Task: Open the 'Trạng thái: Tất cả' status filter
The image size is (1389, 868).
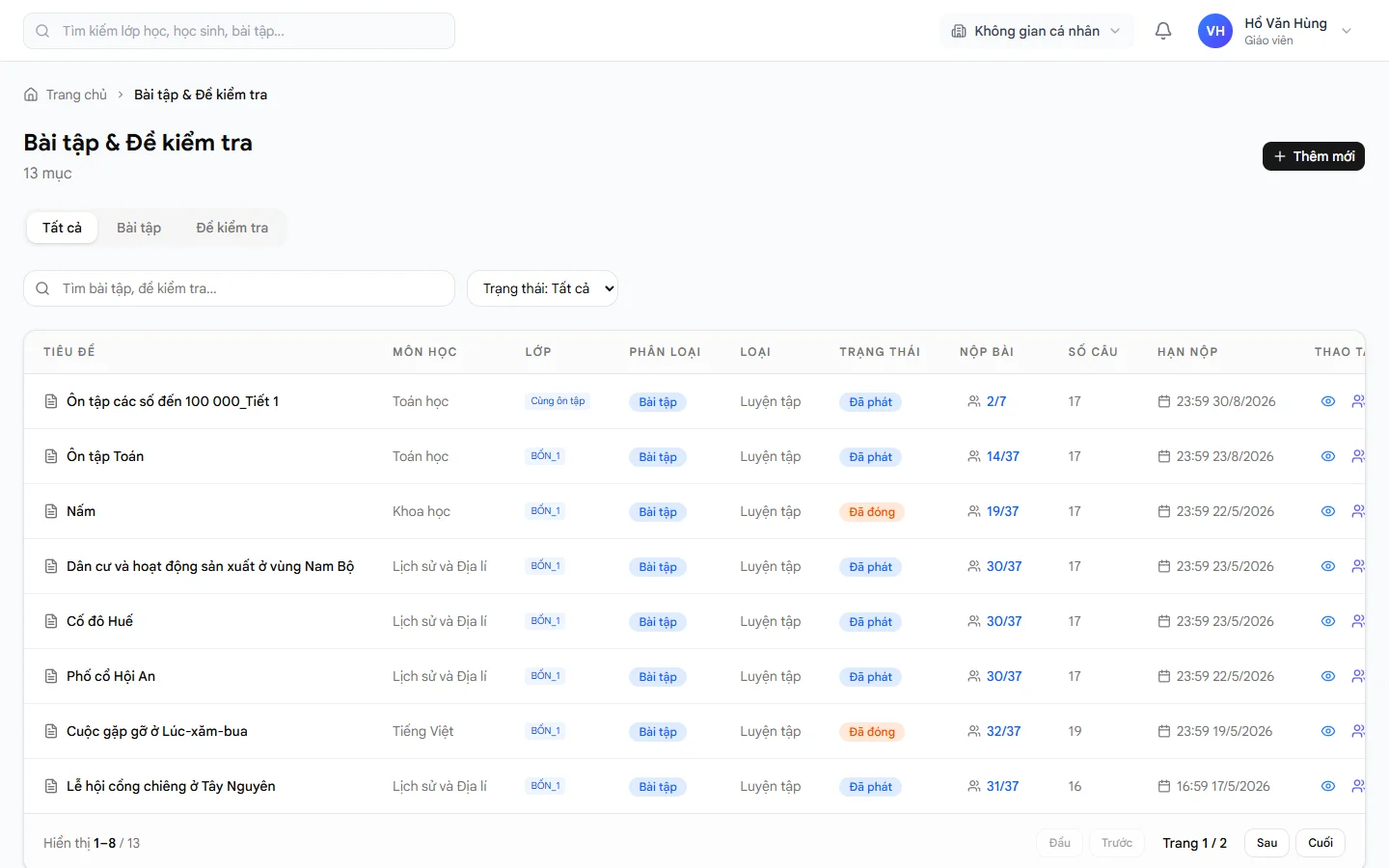Action: pos(542,288)
